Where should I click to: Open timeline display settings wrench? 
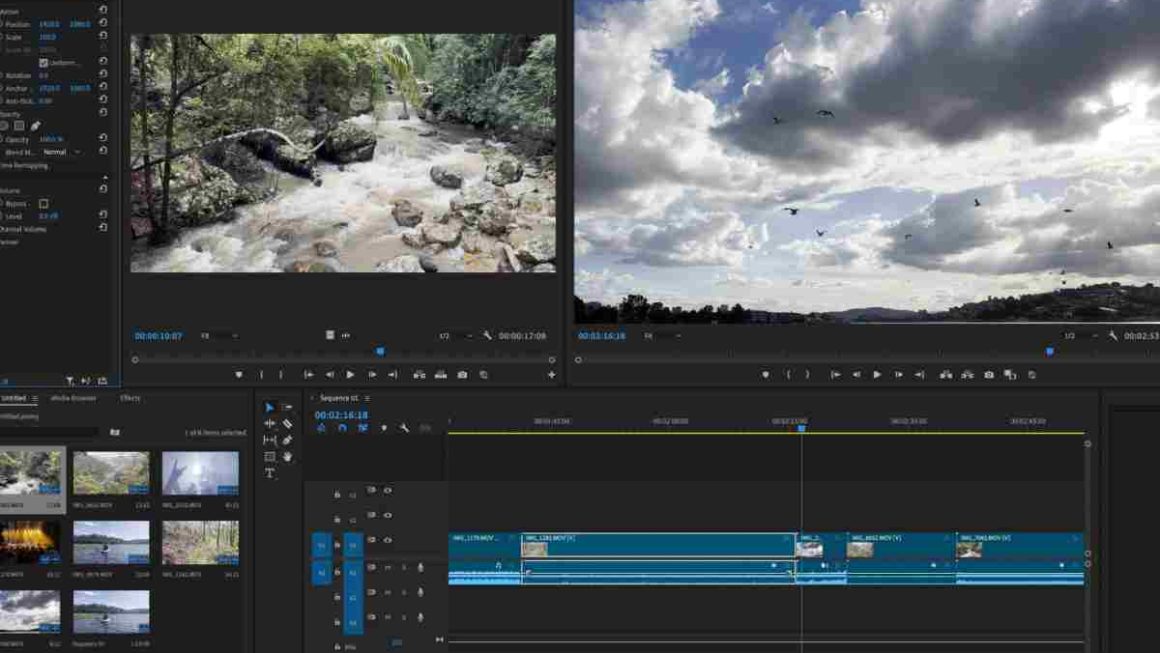(404, 428)
